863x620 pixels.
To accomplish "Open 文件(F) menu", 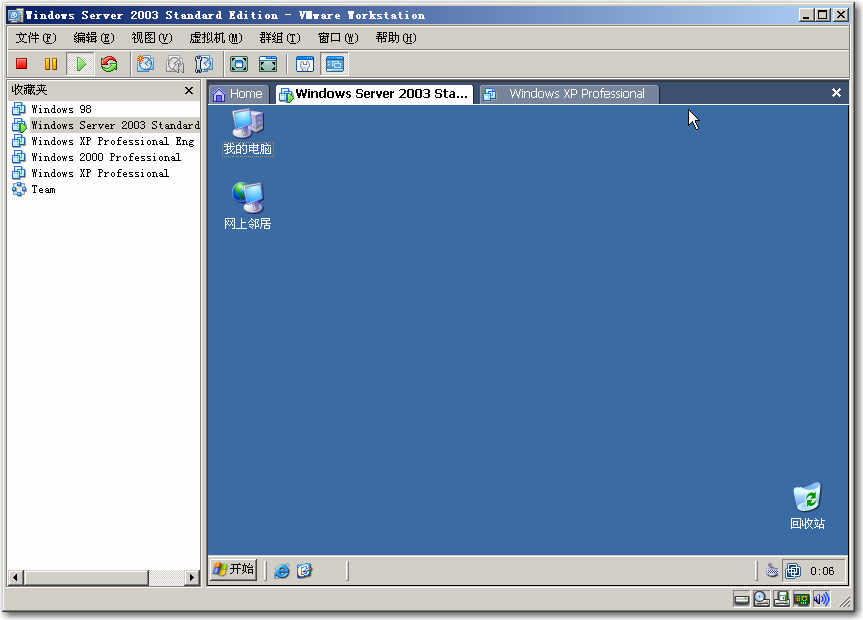I will pos(36,37).
